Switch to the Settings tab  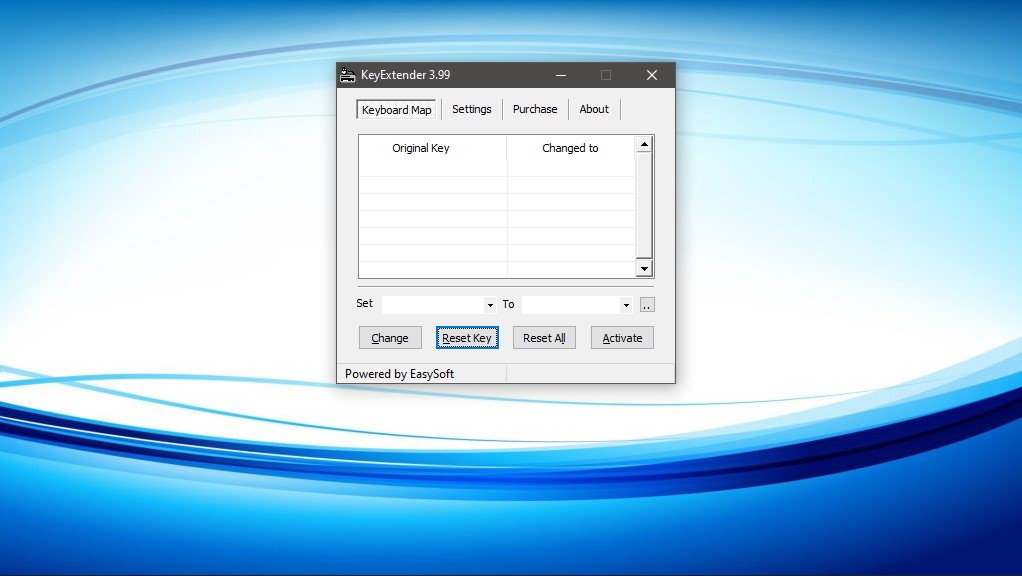click(471, 109)
